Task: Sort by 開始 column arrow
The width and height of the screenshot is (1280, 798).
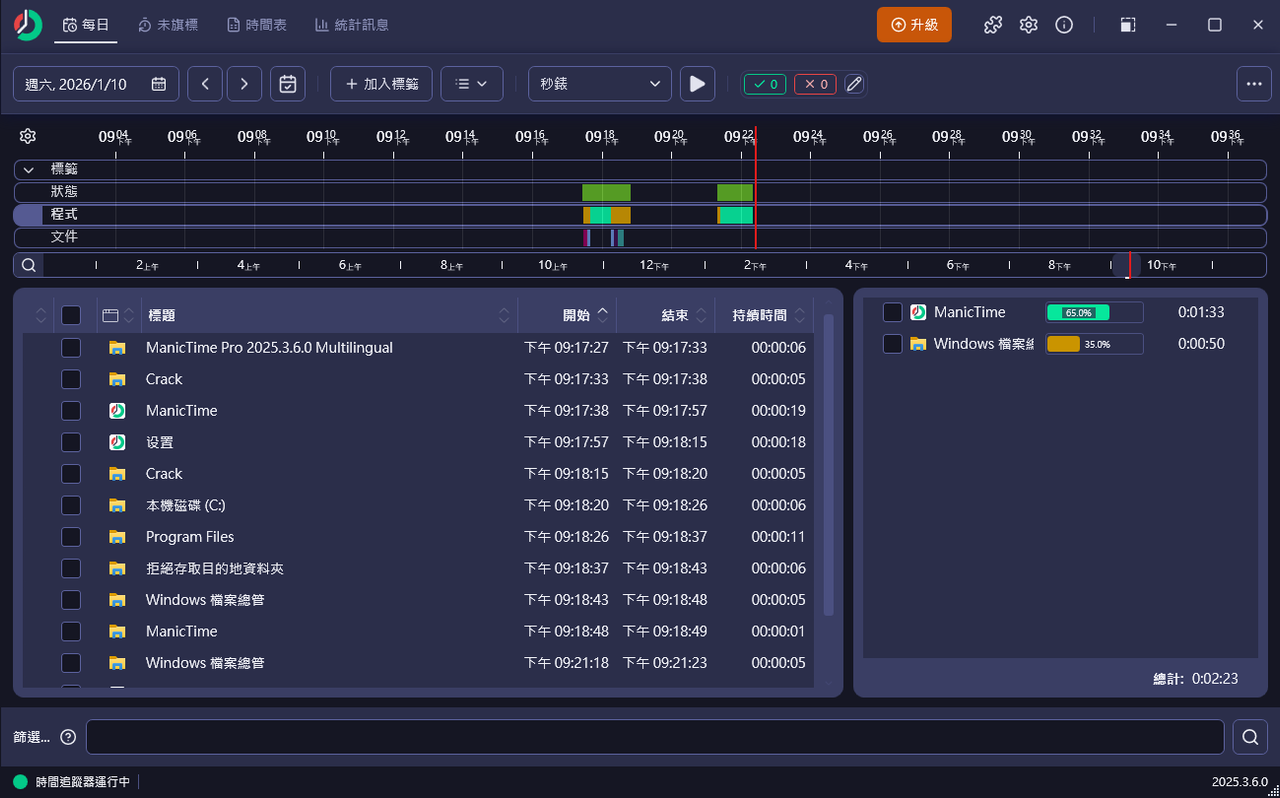Action: pyautogui.click(x=603, y=313)
